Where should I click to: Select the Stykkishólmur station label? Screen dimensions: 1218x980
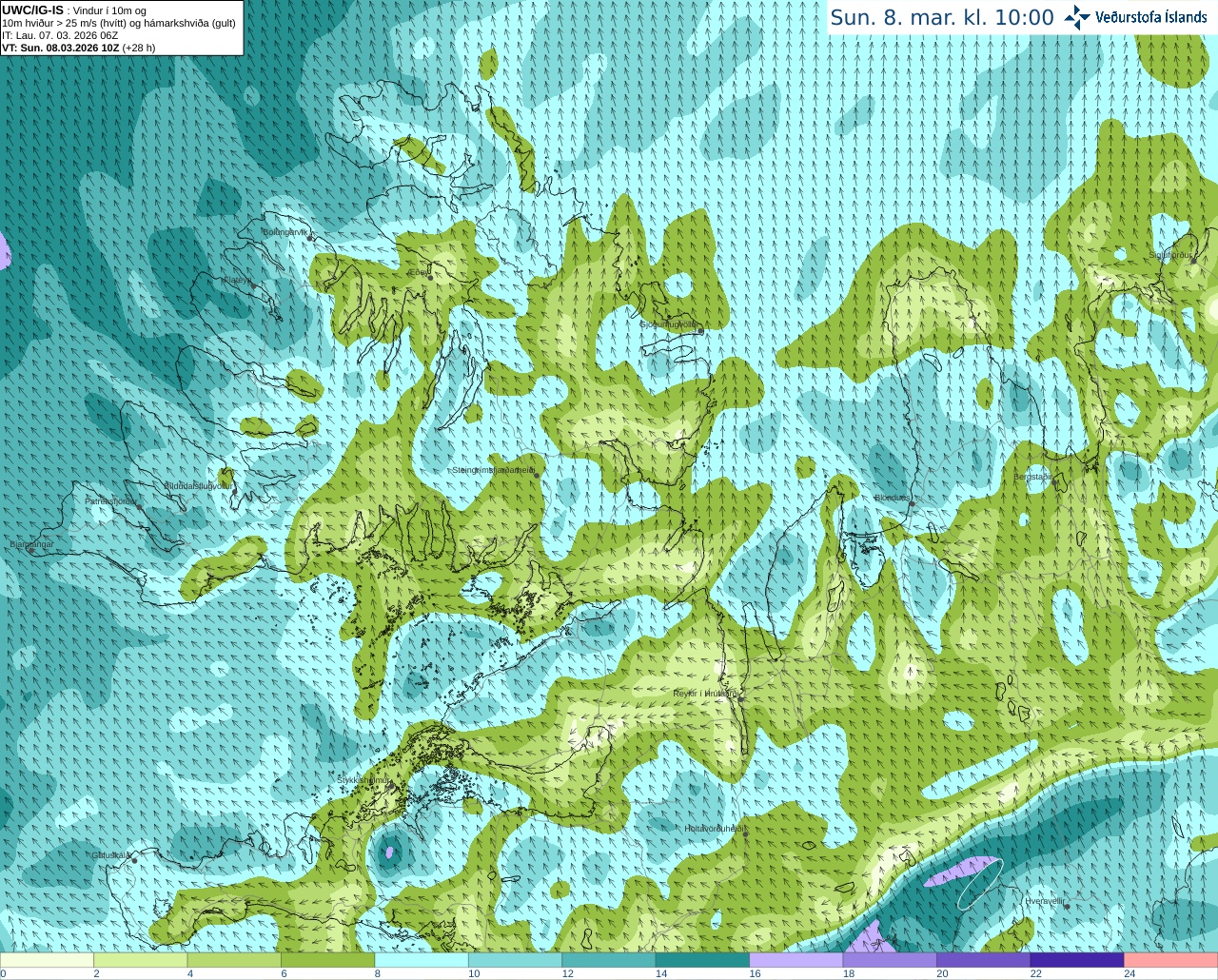363,780
